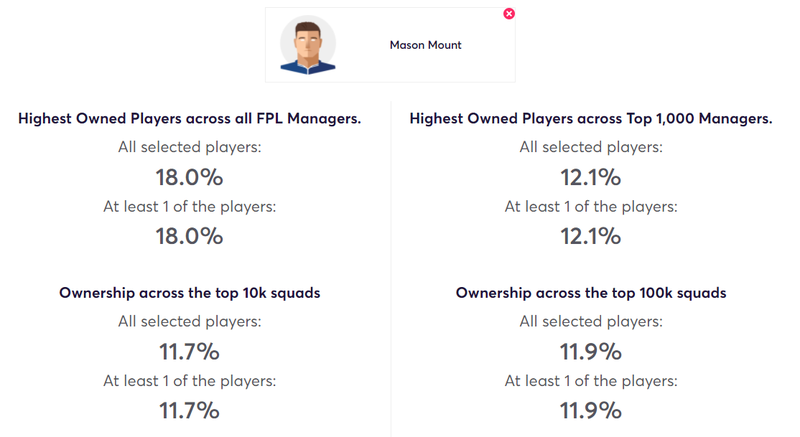Select the Mason Mount name label

tap(425, 45)
